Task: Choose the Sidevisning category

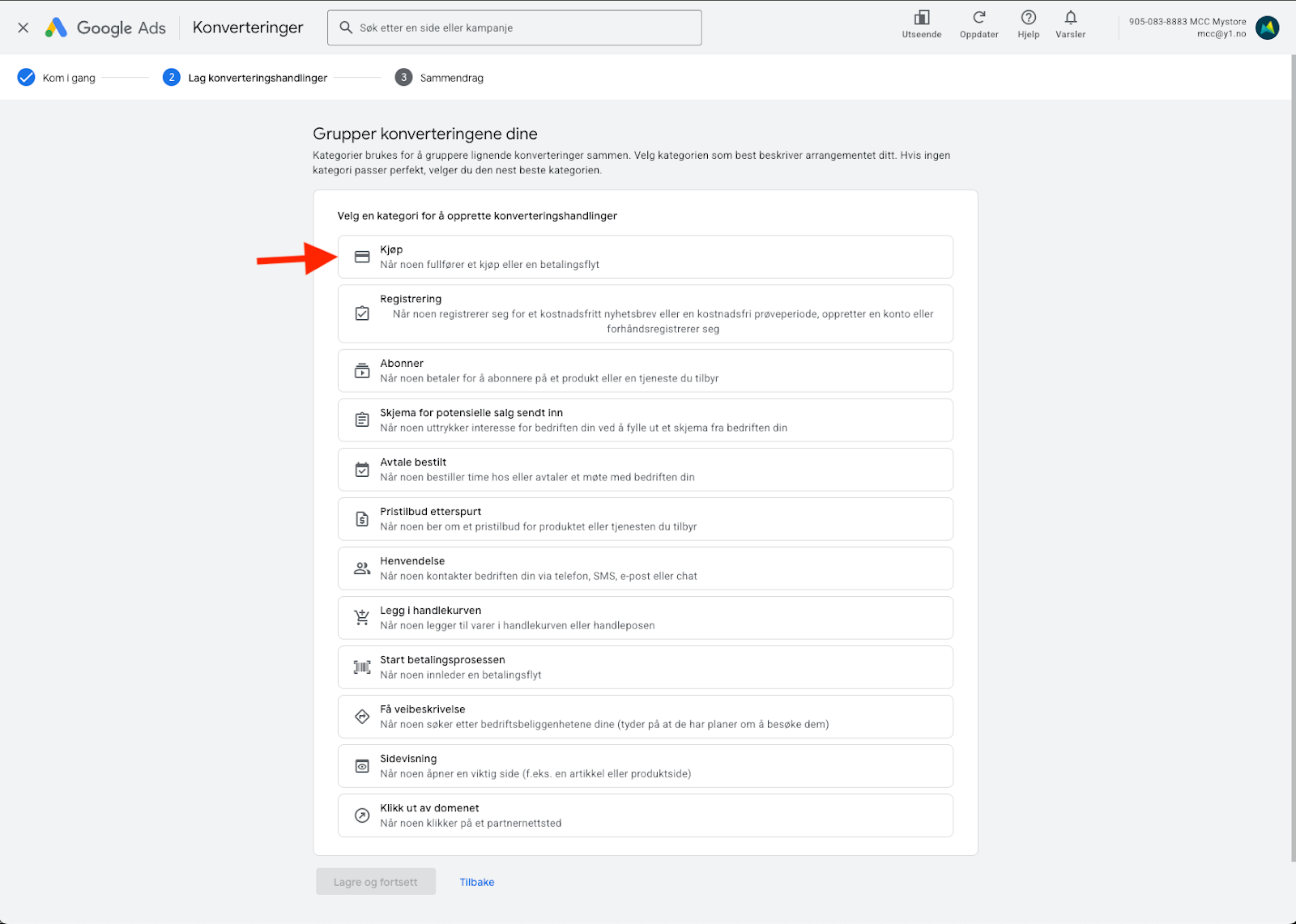Action: (x=645, y=766)
